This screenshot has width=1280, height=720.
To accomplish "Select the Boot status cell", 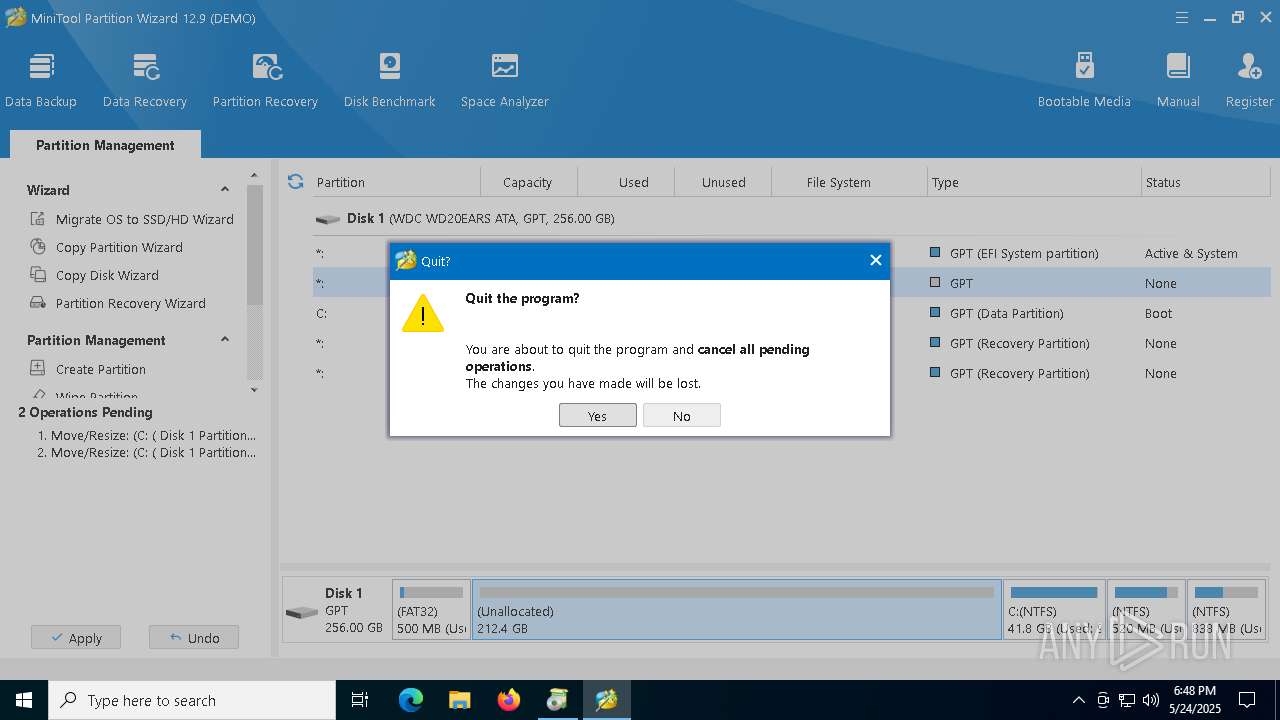I will [x=1159, y=313].
